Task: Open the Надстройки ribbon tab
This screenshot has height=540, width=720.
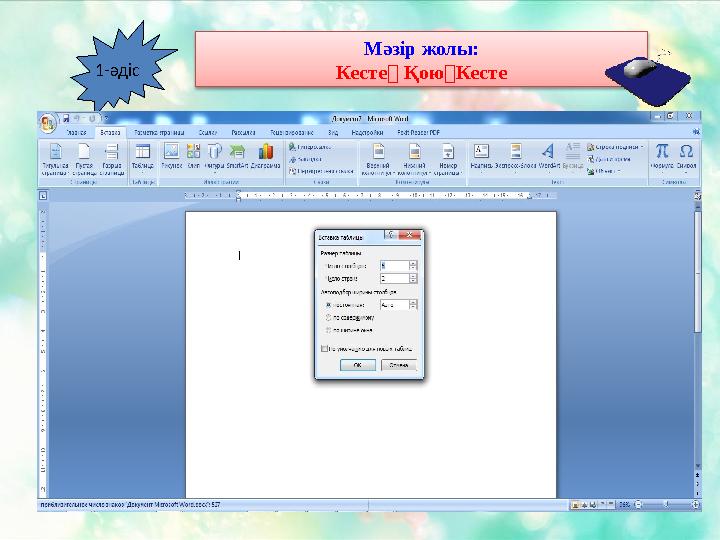Action: coord(367,132)
